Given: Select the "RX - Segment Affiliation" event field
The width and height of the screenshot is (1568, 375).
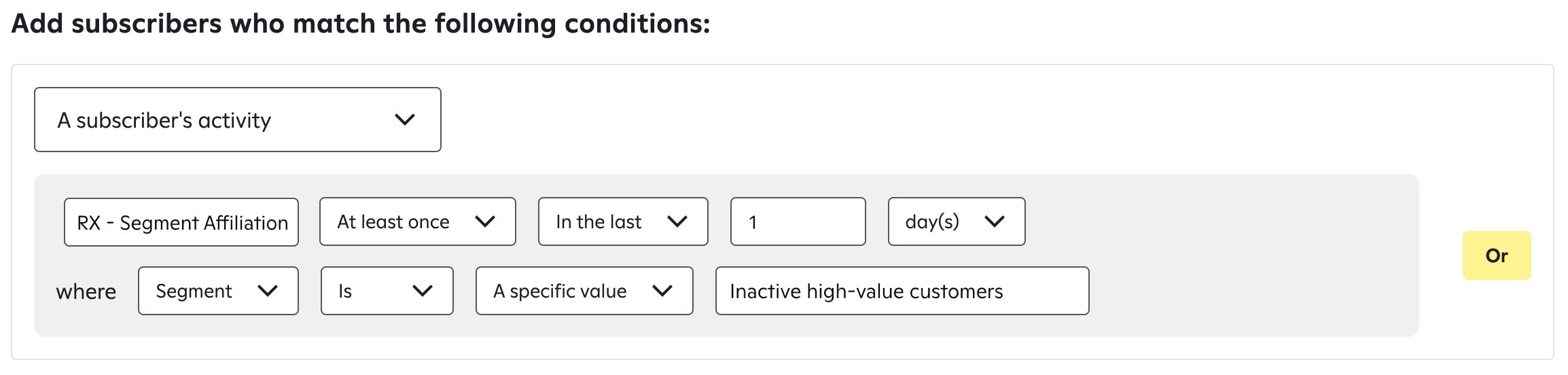Looking at the screenshot, I should (x=181, y=222).
